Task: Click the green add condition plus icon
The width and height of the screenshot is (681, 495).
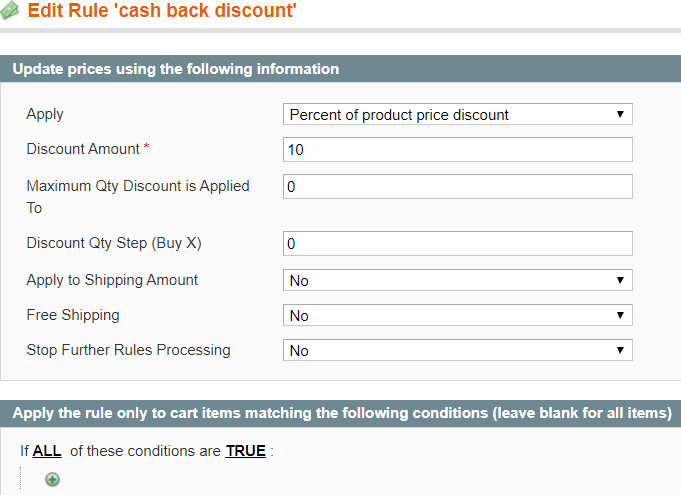Action: 52,479
